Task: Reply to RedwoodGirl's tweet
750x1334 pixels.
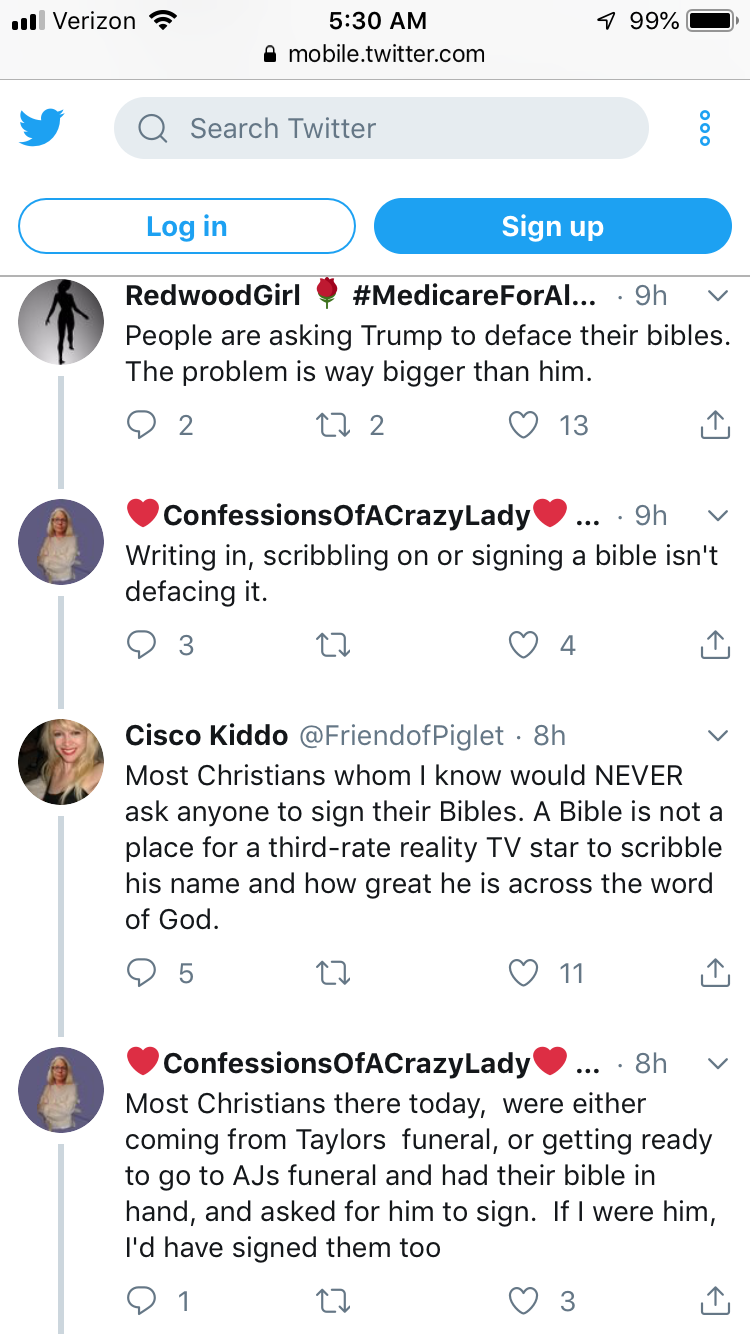Action: (142, 426)
